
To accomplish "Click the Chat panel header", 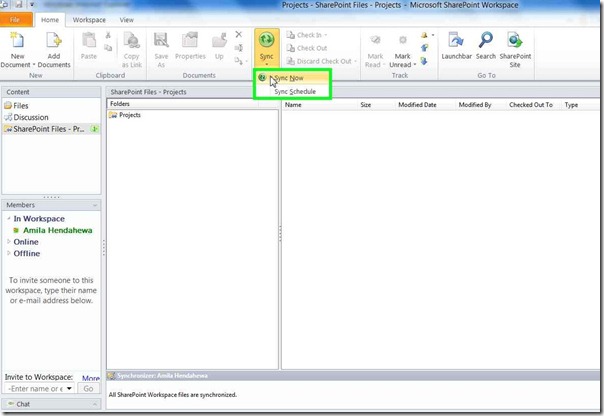I will (x=52, y=404).
